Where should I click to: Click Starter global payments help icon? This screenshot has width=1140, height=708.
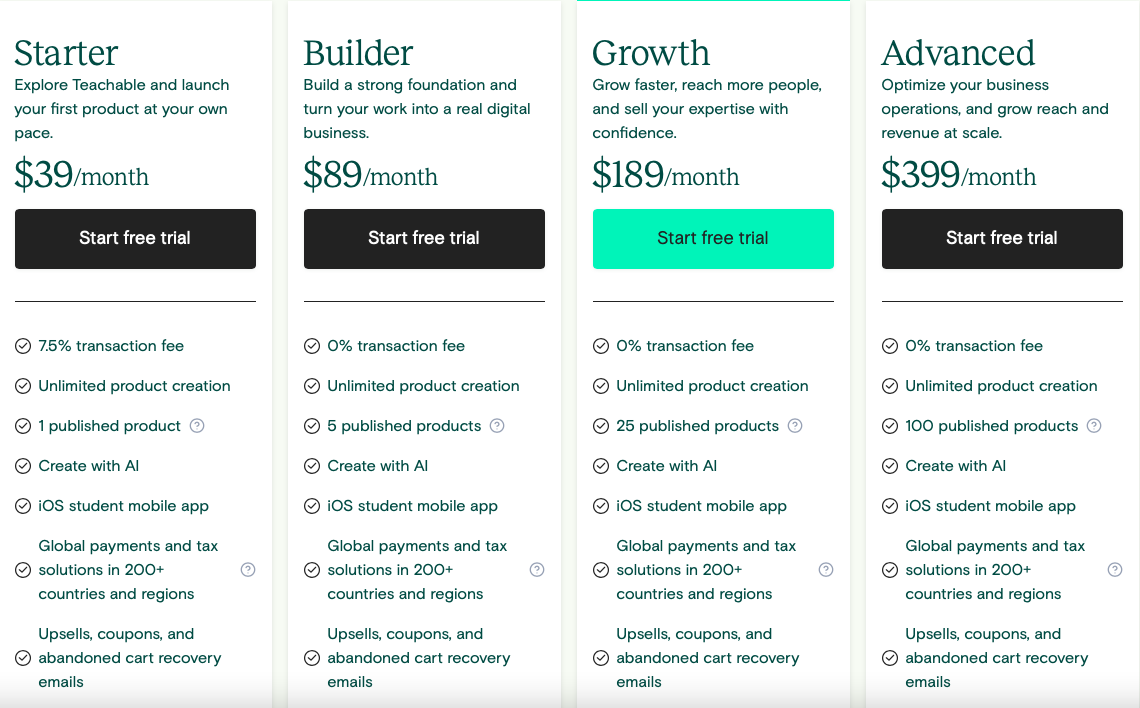pyautogui.click(x=248, y=570)
